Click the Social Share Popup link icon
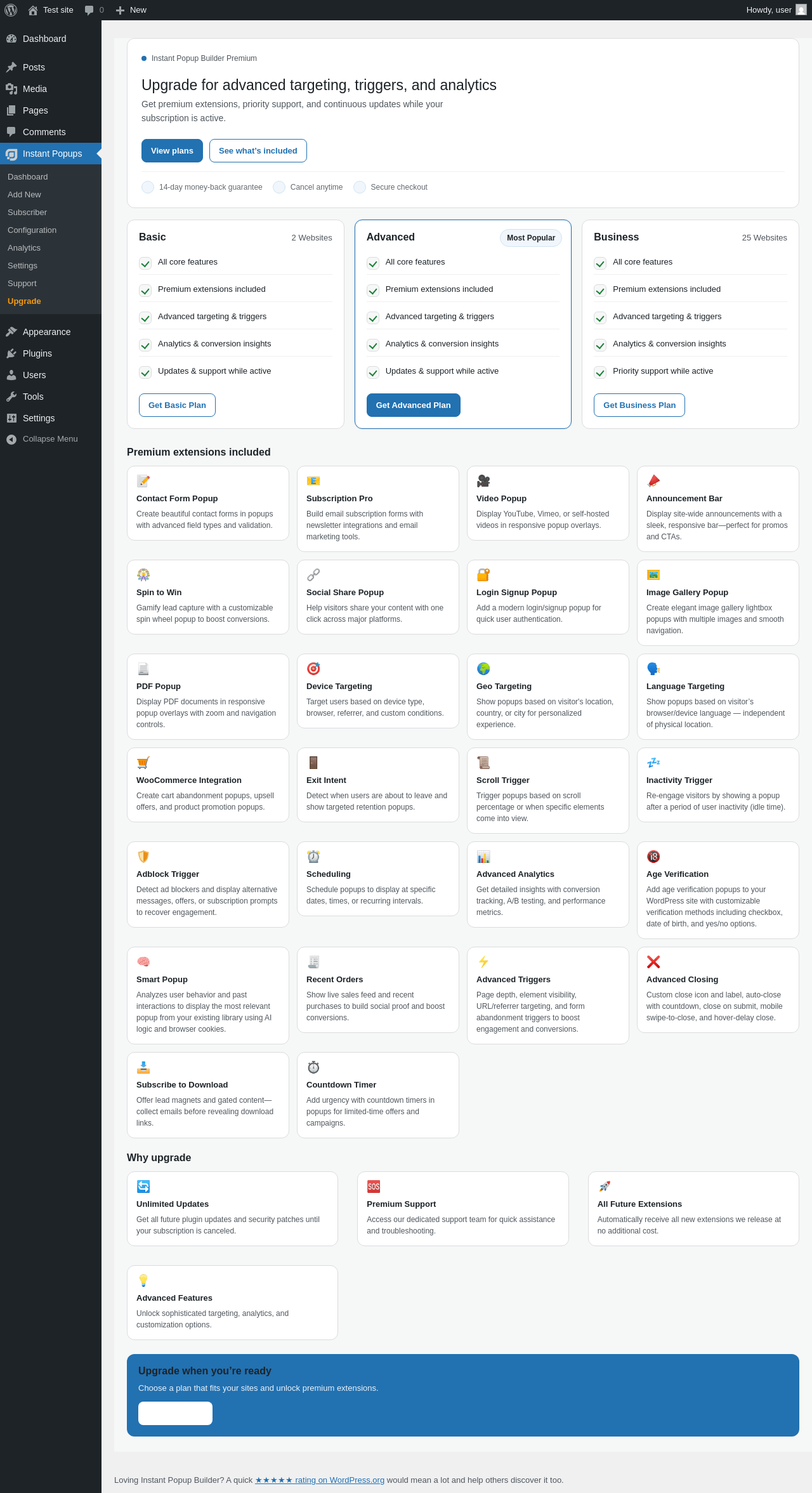This screenshot has width=812, height=1493. (313, 575)
